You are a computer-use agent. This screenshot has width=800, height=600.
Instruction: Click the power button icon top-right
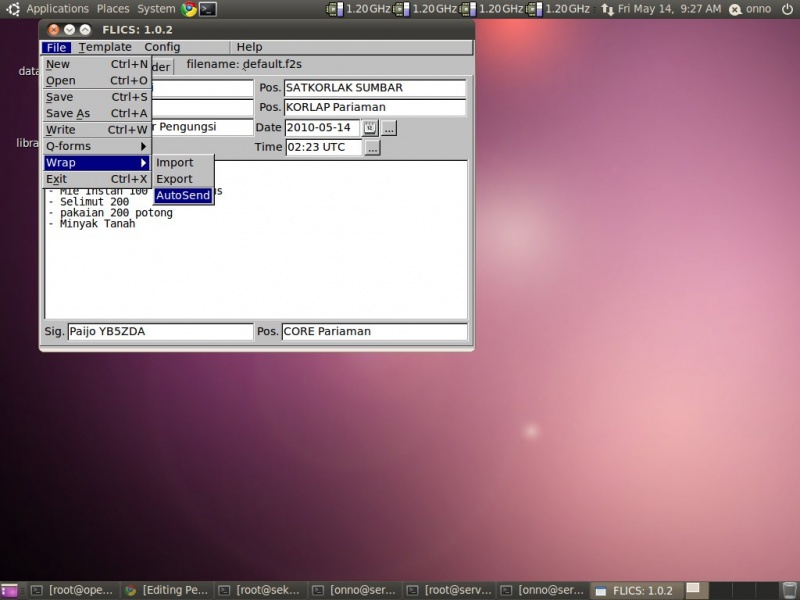[x=789, y=9]
